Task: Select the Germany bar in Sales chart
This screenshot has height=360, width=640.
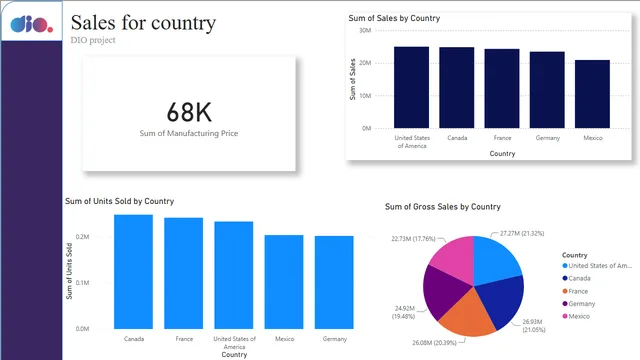Action: (x=547, y=90)
